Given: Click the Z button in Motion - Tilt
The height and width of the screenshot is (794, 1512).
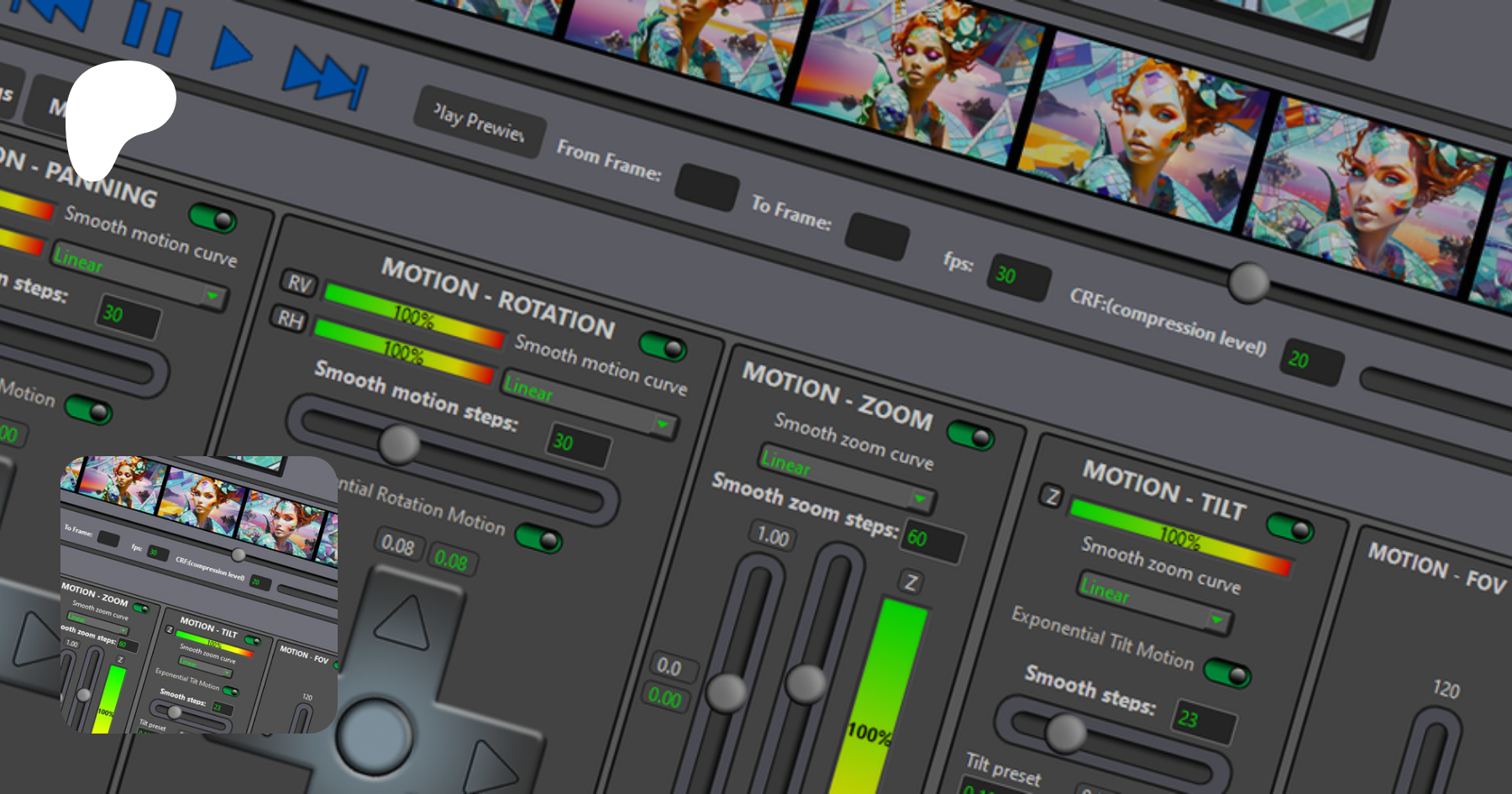Looking at the screenshot, I should [1051, 497].
